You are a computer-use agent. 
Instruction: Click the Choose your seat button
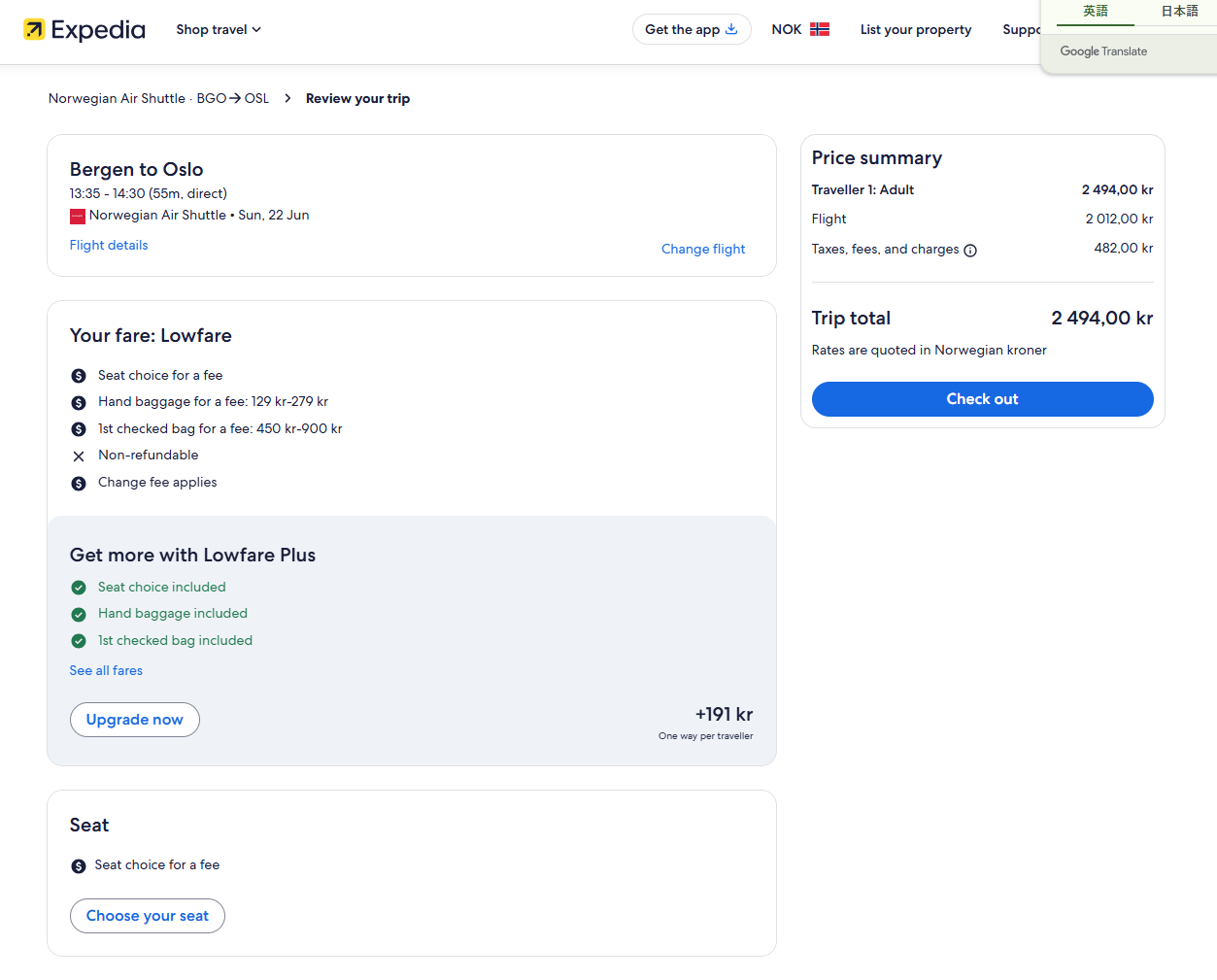(x=148, y=916)
